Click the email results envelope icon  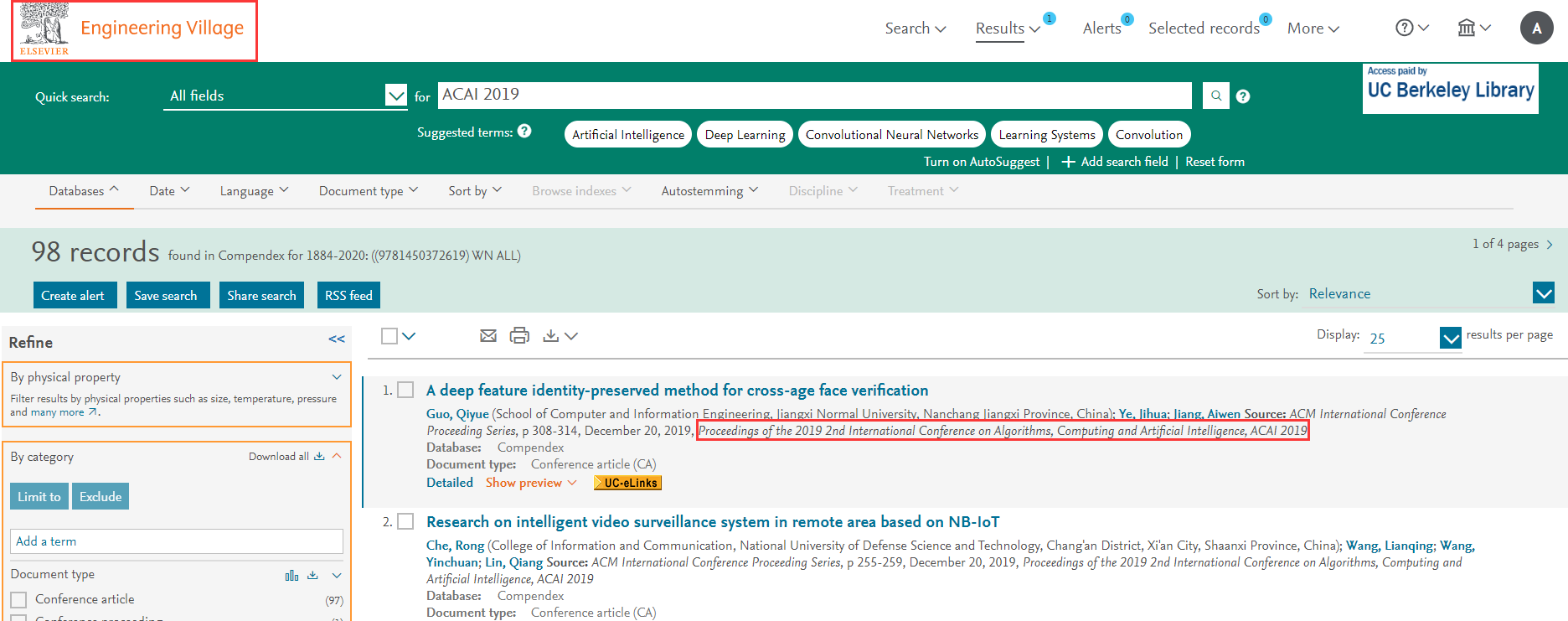point(488,336)
